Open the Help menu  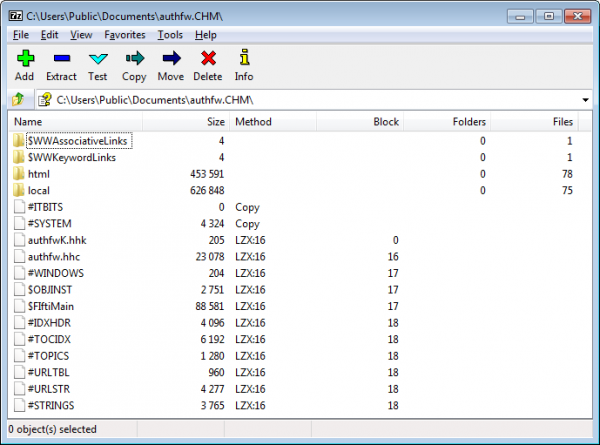pyautogui.click(x=205, y=35)
